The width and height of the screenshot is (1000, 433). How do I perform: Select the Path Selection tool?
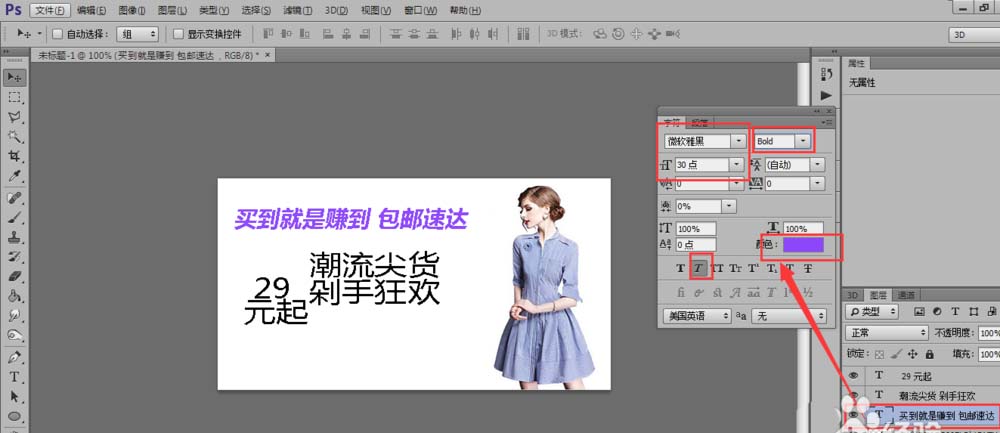tap(14, 397)
